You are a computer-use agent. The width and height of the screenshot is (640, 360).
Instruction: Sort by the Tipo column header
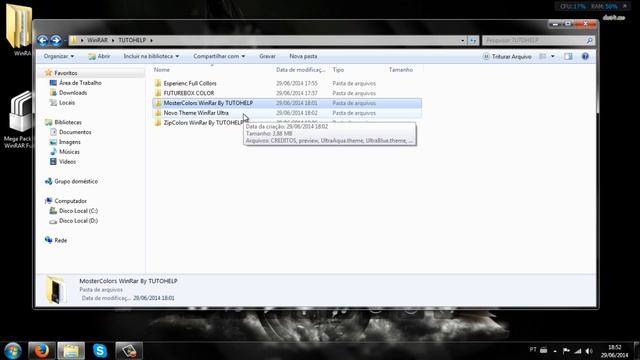(x=338, y=70)
